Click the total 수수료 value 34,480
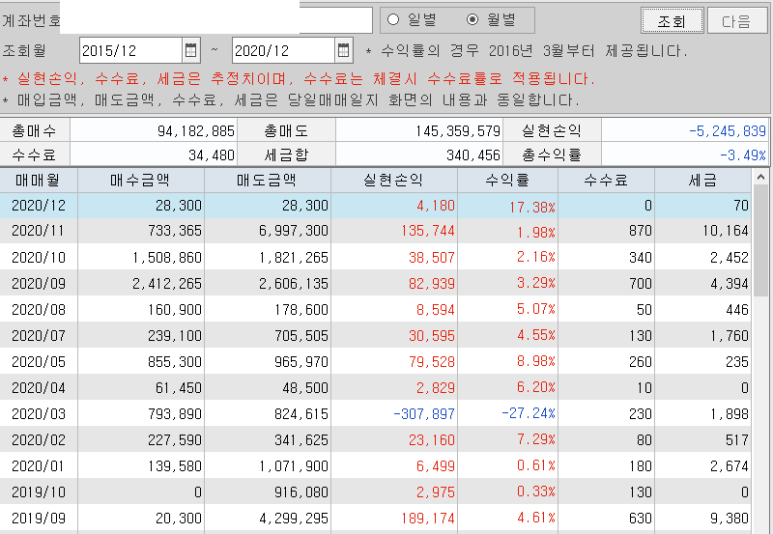This screenshot has height=534, width=773. 211,155
